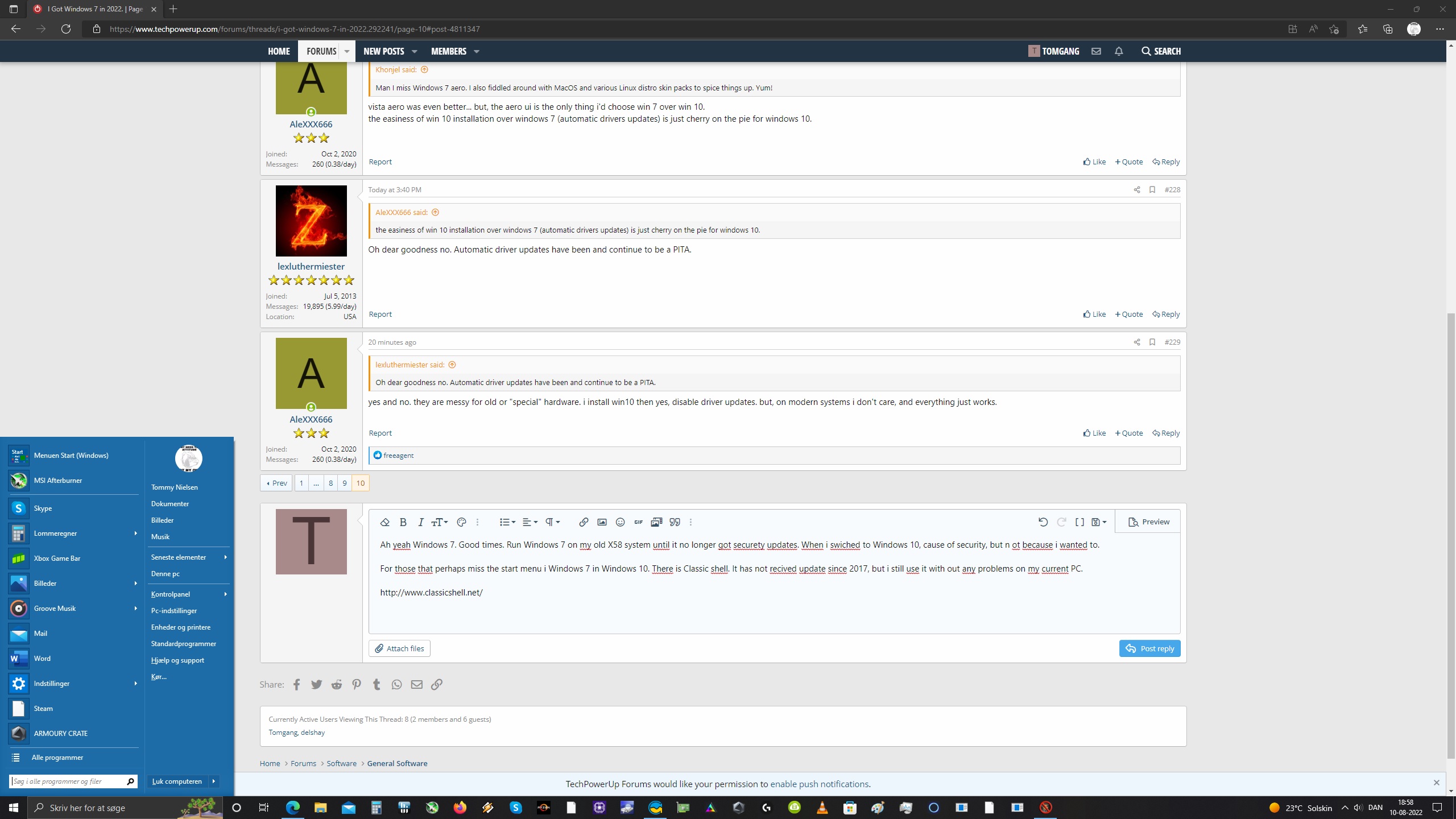This screenshot has height=819, width=1456.
Task: Click the GIF insert icon
Action: tap(638, 522)
